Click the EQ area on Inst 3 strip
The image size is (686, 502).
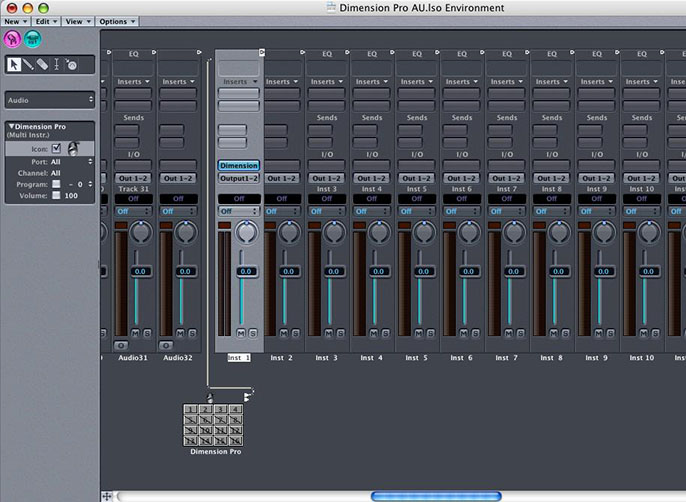[x=327, y=68]
